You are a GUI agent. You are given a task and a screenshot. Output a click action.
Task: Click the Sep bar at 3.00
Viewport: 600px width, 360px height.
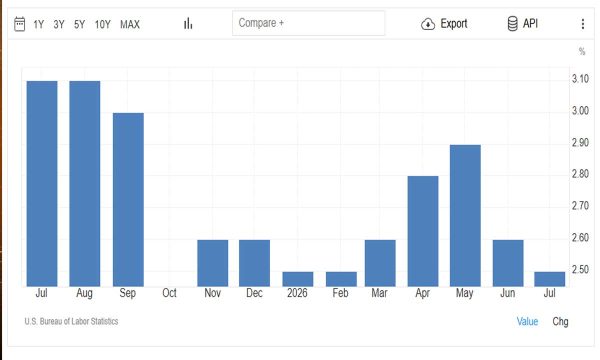pos(128,200)
